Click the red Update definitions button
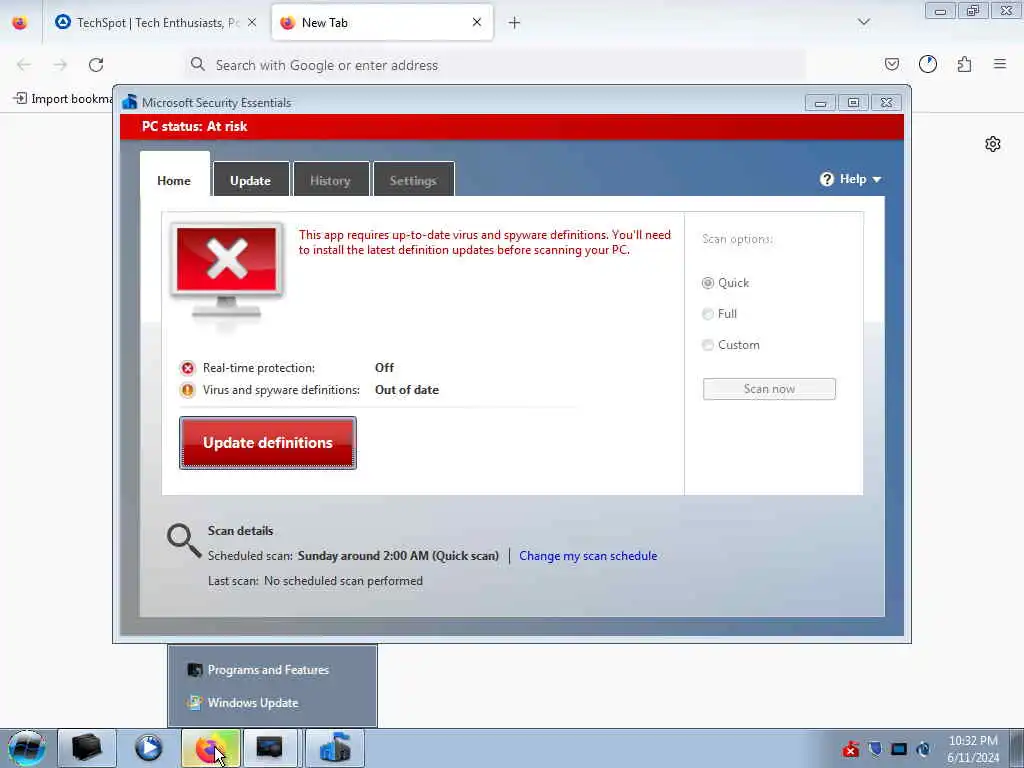This screenshot has height=768, width=1024. click(x=268, y=443)
